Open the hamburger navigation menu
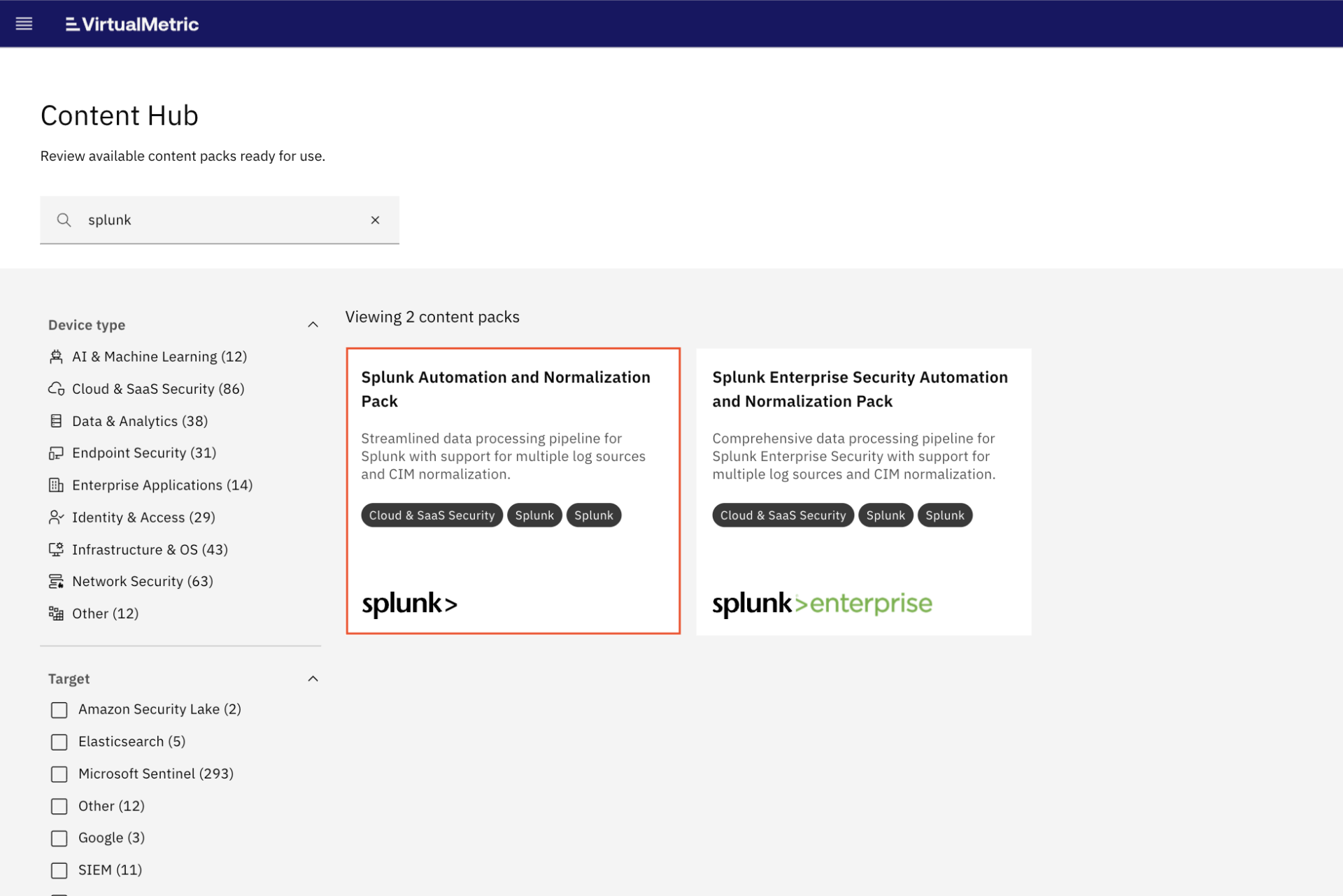 coord(24,24)
